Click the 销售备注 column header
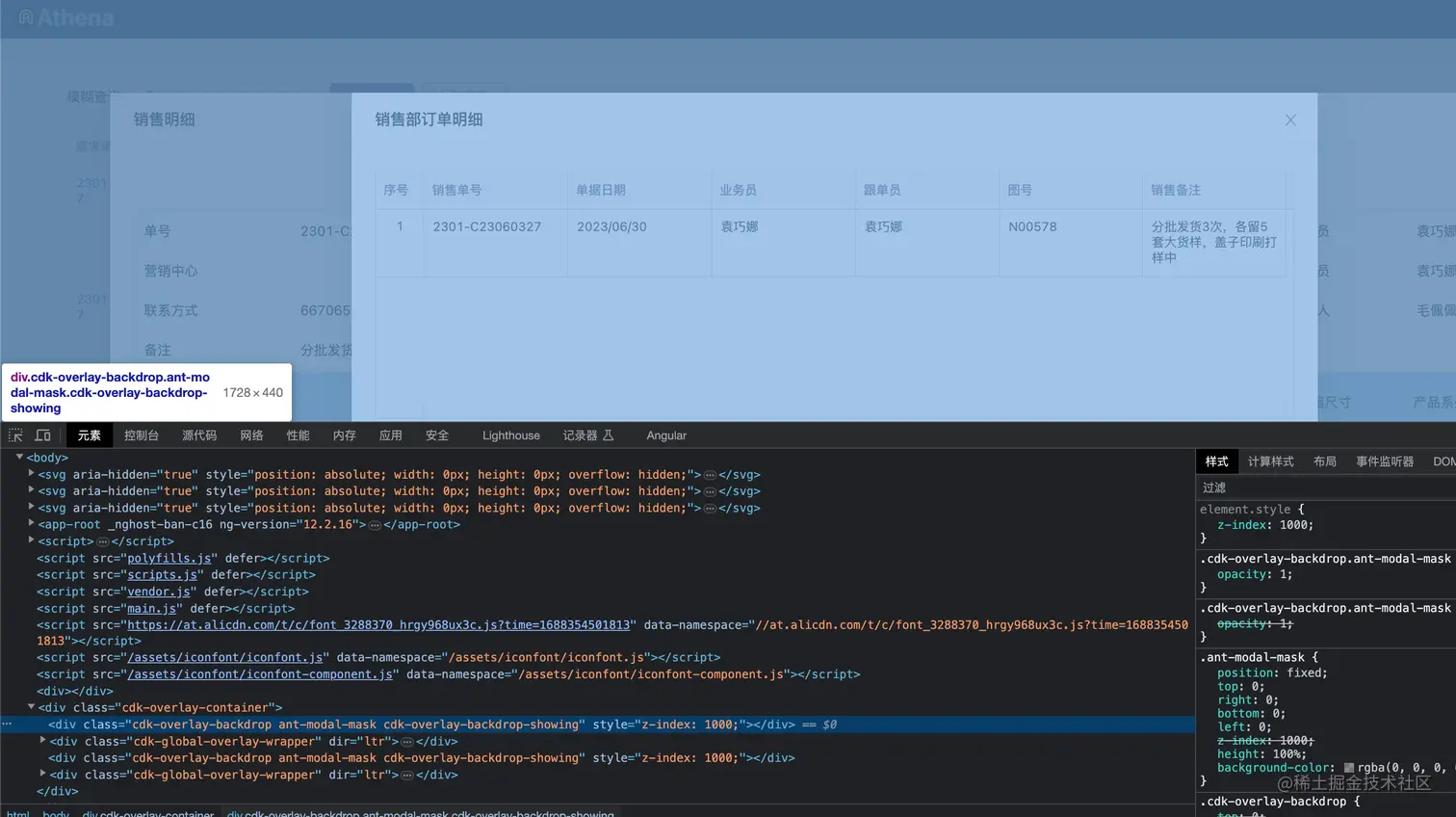Screen dimensions: 1456x817 tap(1176, 190)
